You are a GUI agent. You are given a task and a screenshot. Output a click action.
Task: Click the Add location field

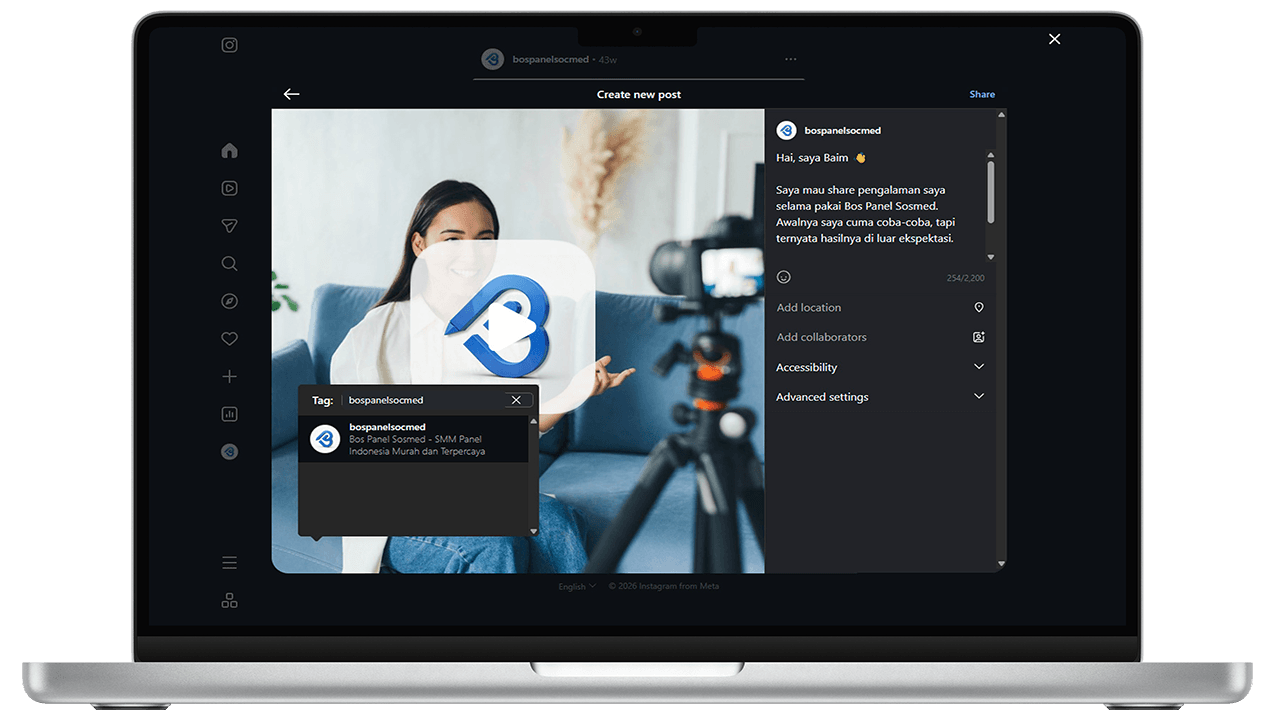(870, 308)
